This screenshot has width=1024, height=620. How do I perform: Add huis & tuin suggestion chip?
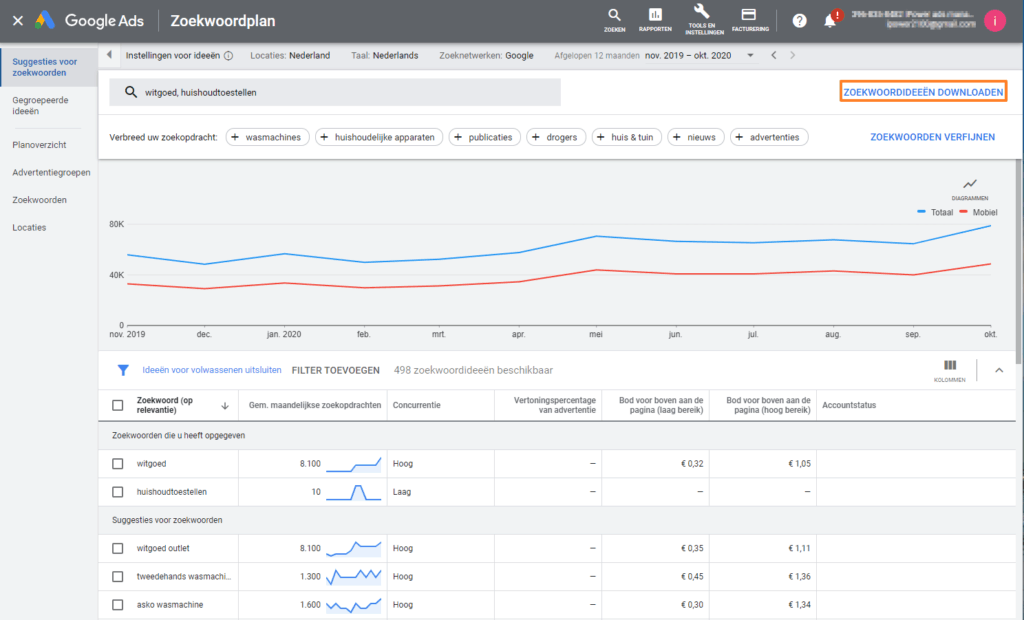pyautogui.click(x=626, y=137)
